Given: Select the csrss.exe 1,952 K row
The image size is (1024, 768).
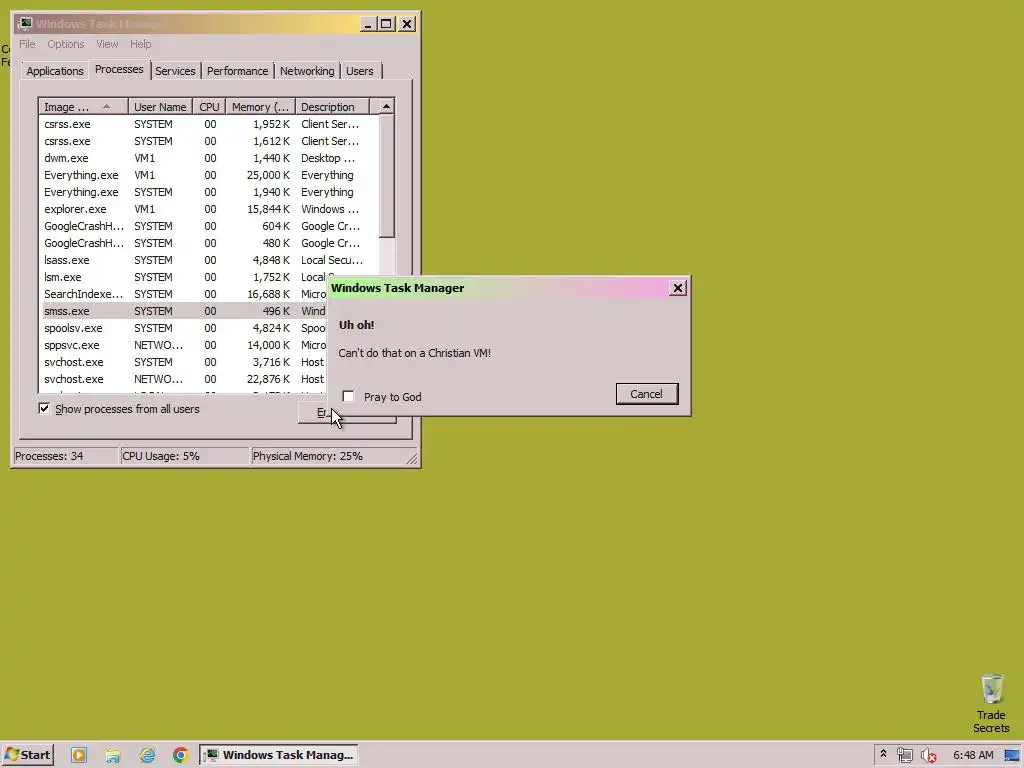Looking at the screenshot, I should click(209, 124).
